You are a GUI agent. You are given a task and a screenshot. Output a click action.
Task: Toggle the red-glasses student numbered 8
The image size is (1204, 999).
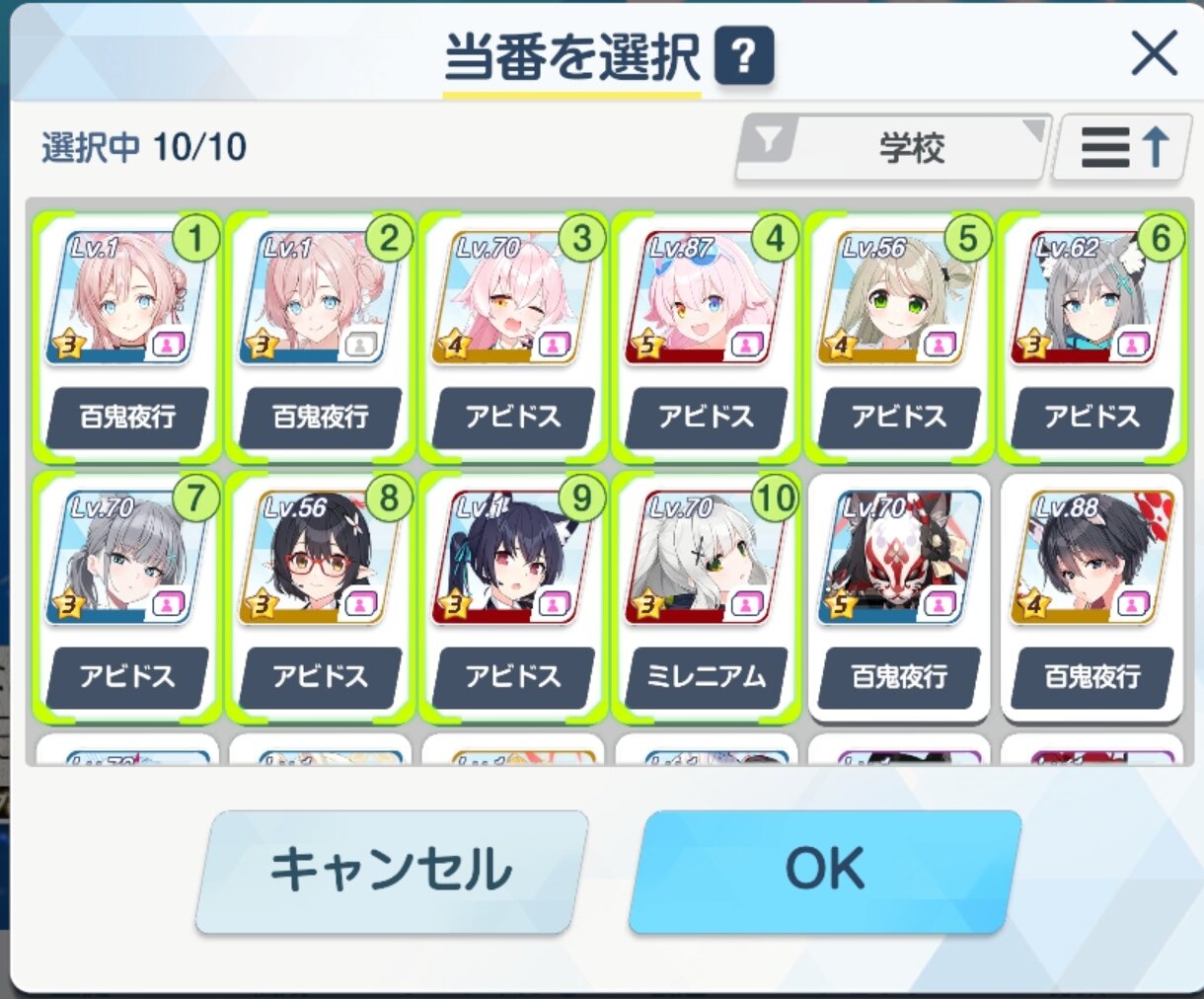320,595
